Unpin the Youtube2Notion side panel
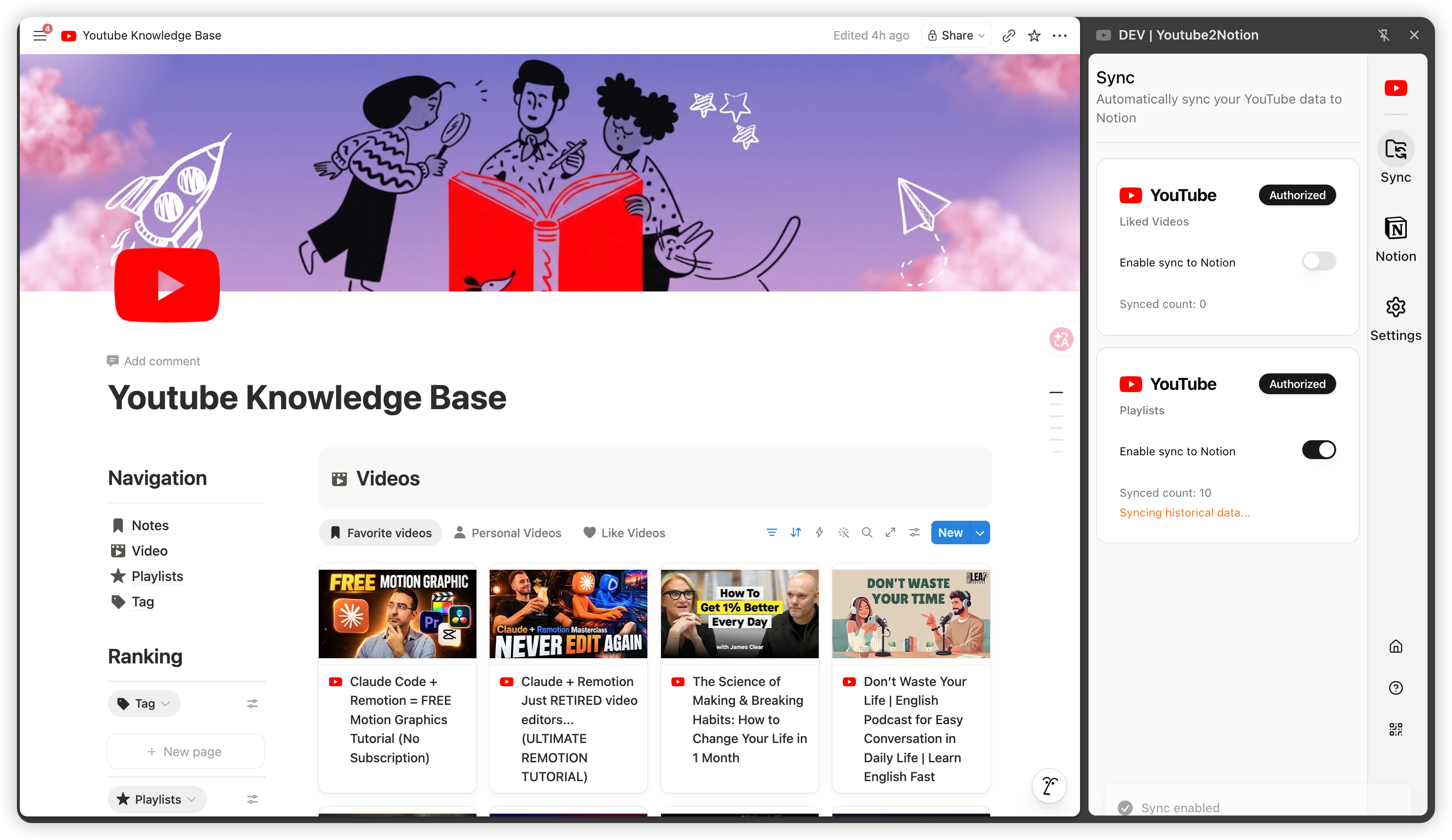1452x840 pixels. tap(1384, 35)
